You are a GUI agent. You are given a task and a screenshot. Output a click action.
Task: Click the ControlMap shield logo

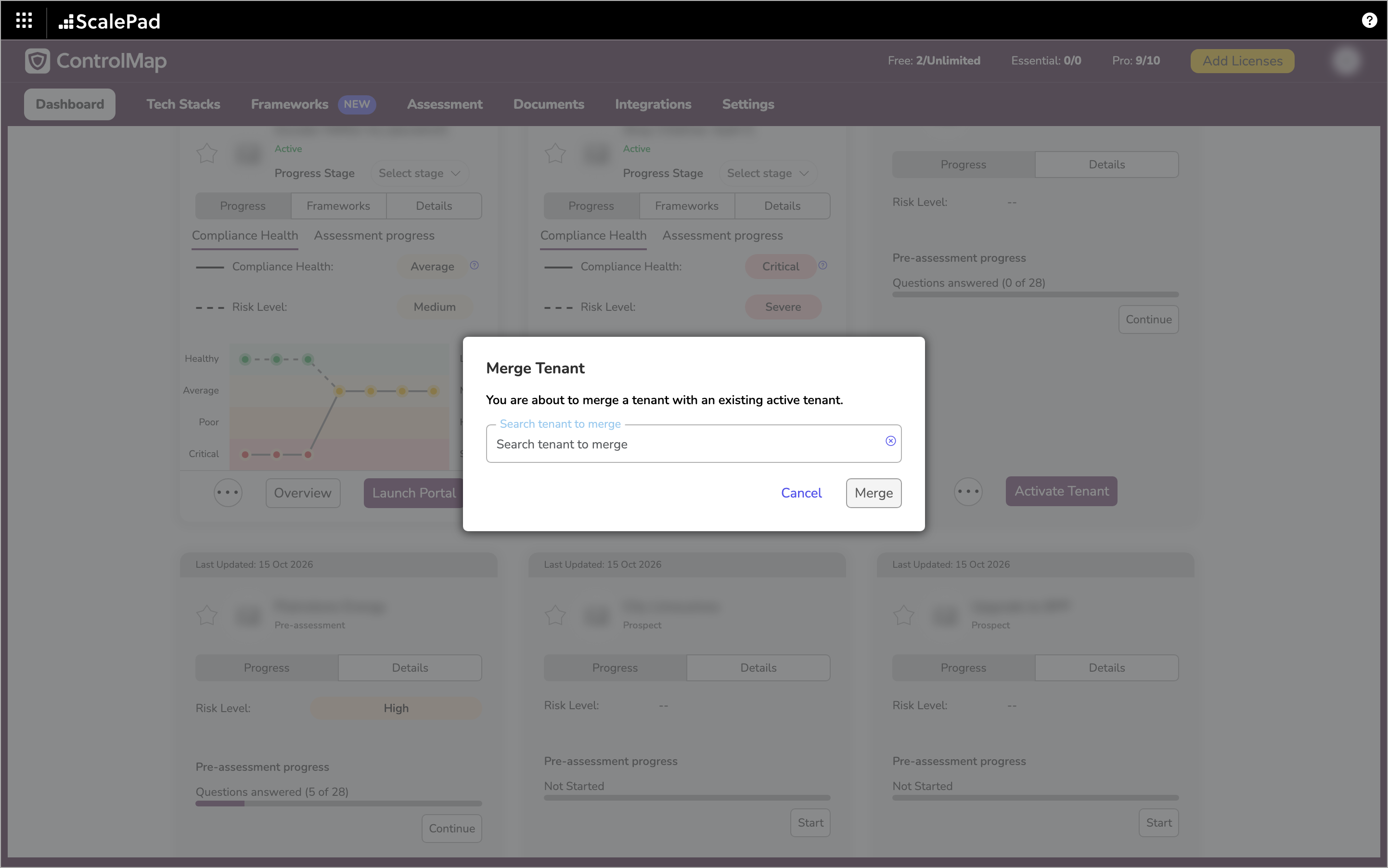point(38,61)
